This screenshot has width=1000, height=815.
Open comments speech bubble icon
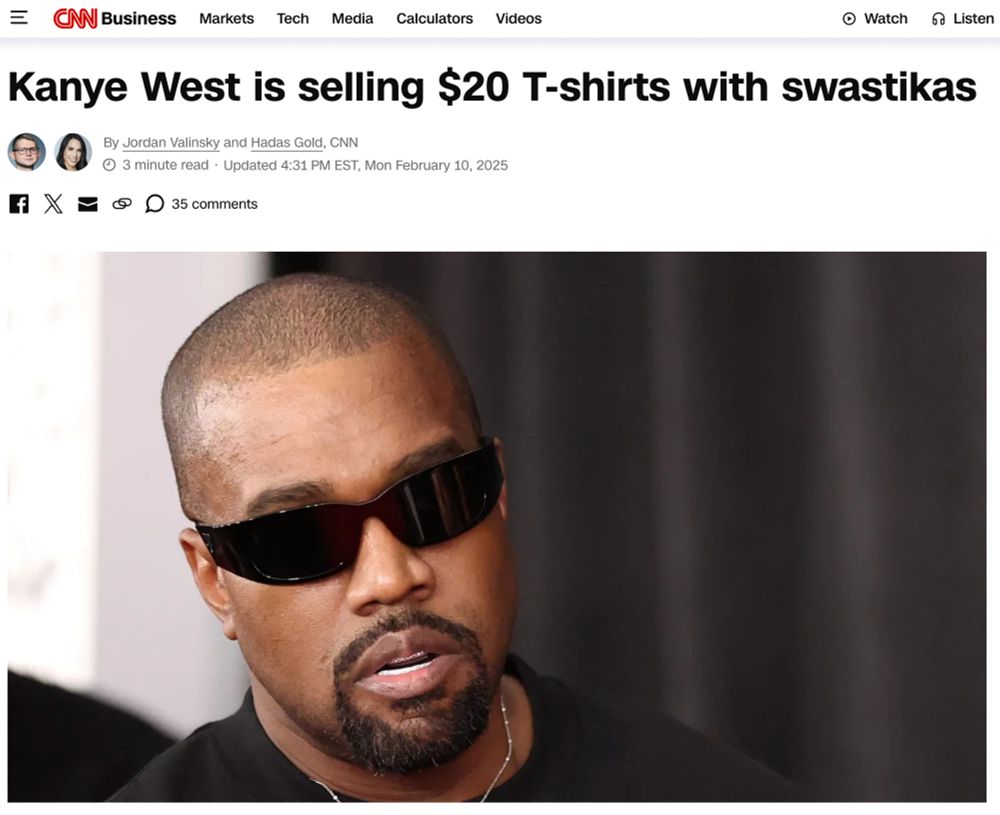click(x=155, y=204)
